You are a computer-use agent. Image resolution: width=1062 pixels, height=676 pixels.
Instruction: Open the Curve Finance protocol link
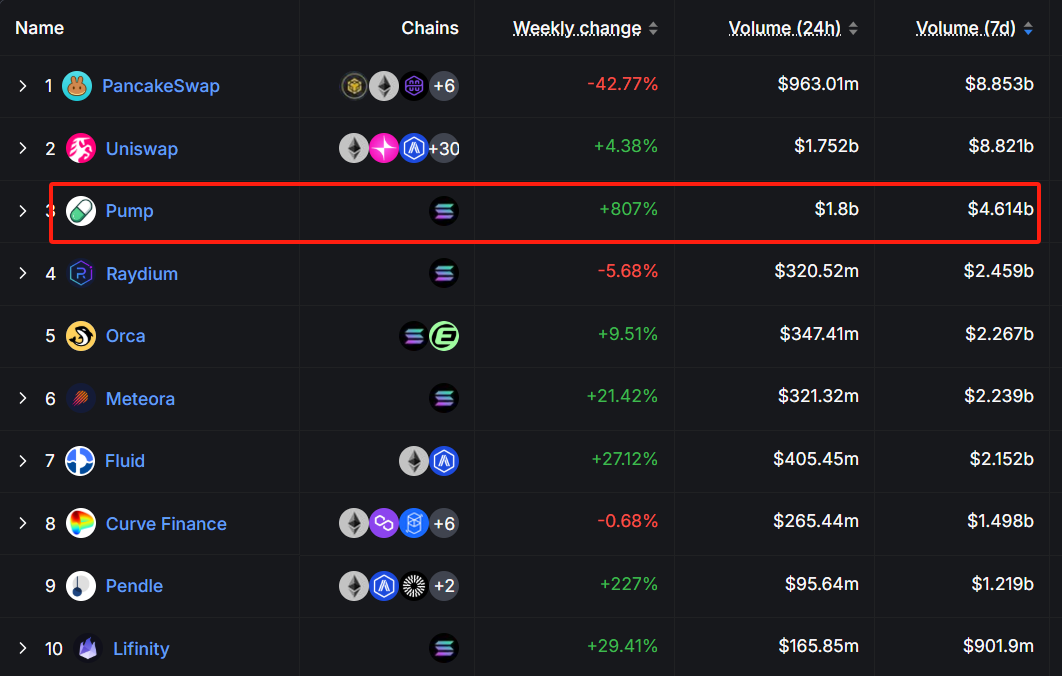click(x=166, y=524)
